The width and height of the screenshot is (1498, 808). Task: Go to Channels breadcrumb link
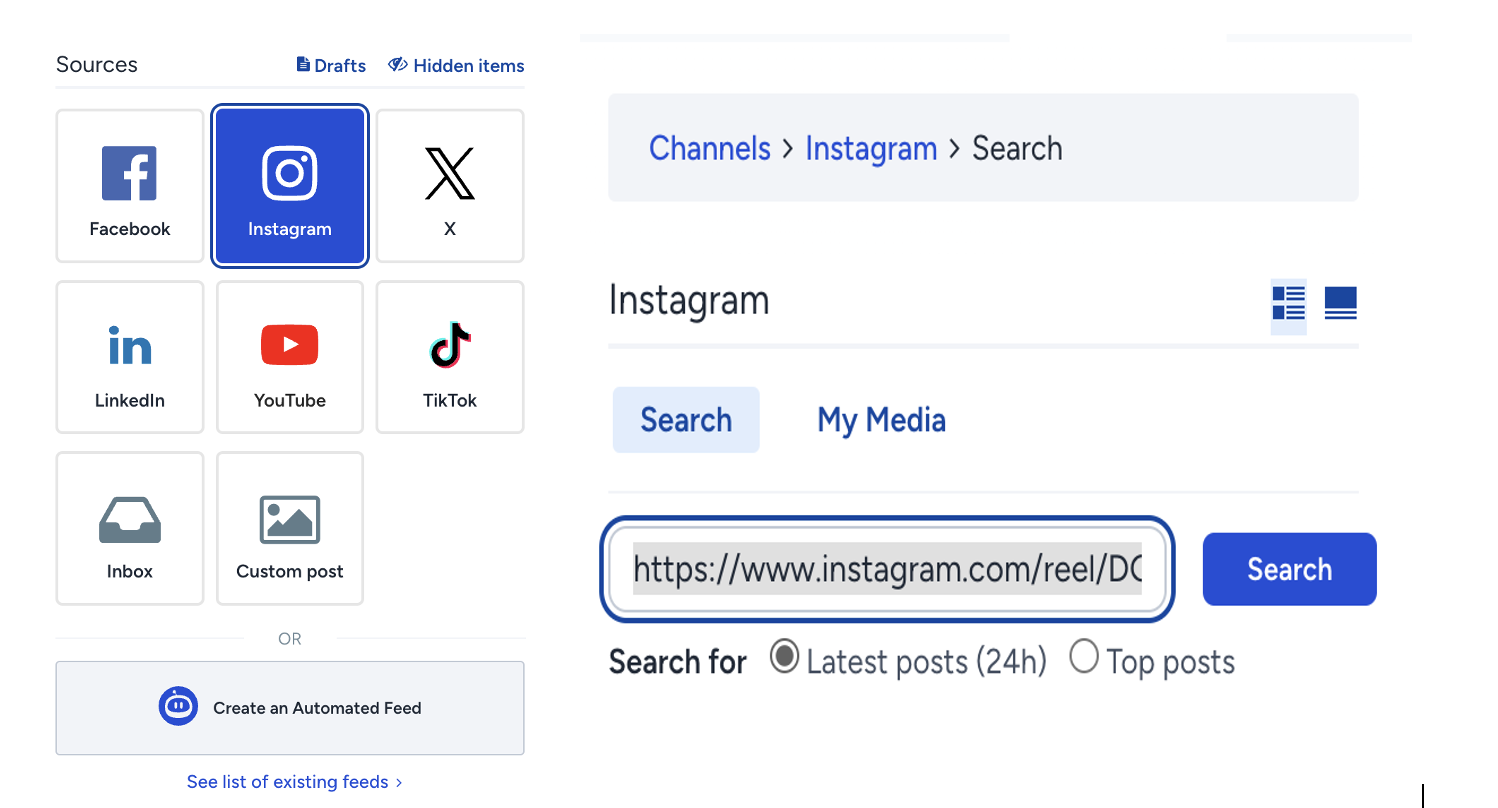710,148
